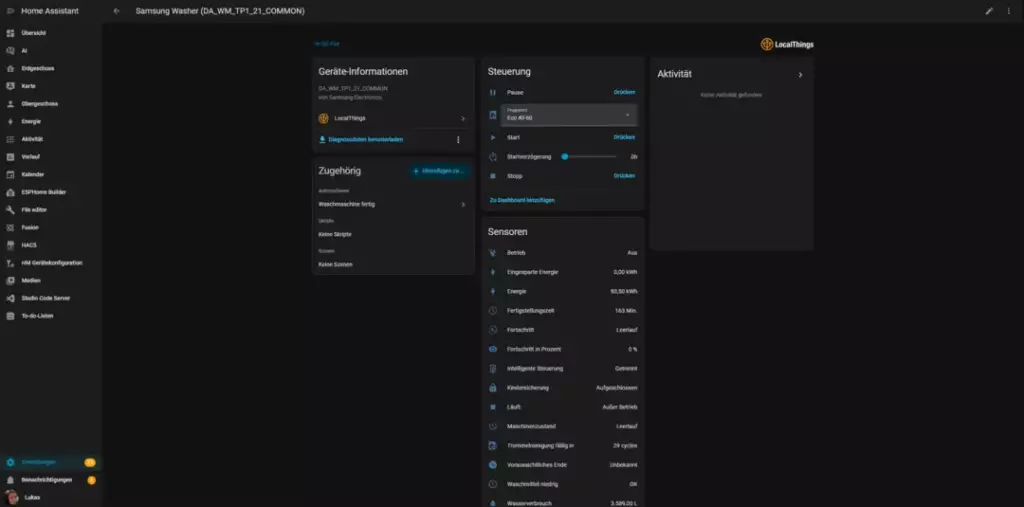Open the Wasserverbrauch sensor row
The height and width of the screenshot is (507, 1024).
tap(563, 502)
